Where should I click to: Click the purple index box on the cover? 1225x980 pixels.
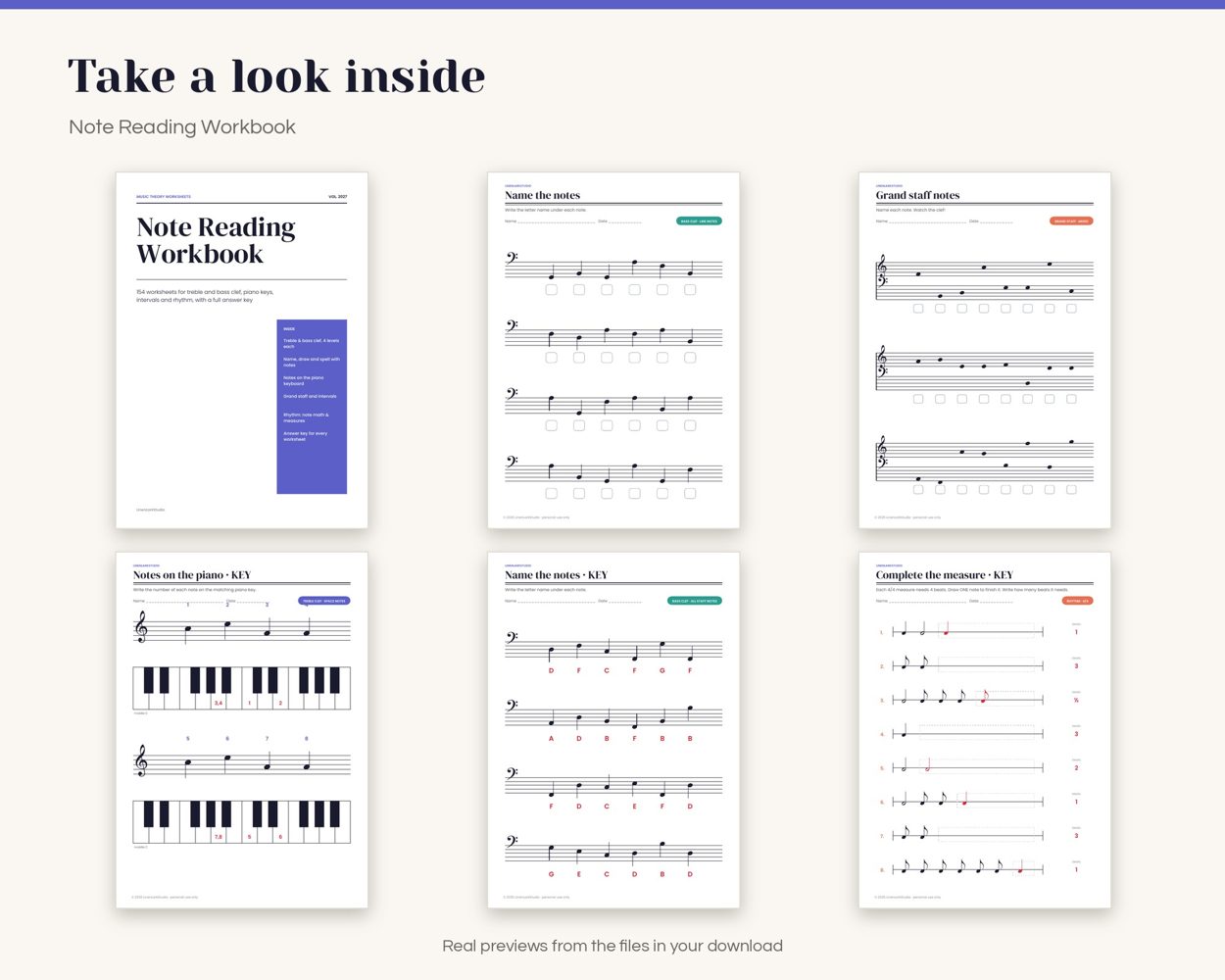tap(312, 407)
